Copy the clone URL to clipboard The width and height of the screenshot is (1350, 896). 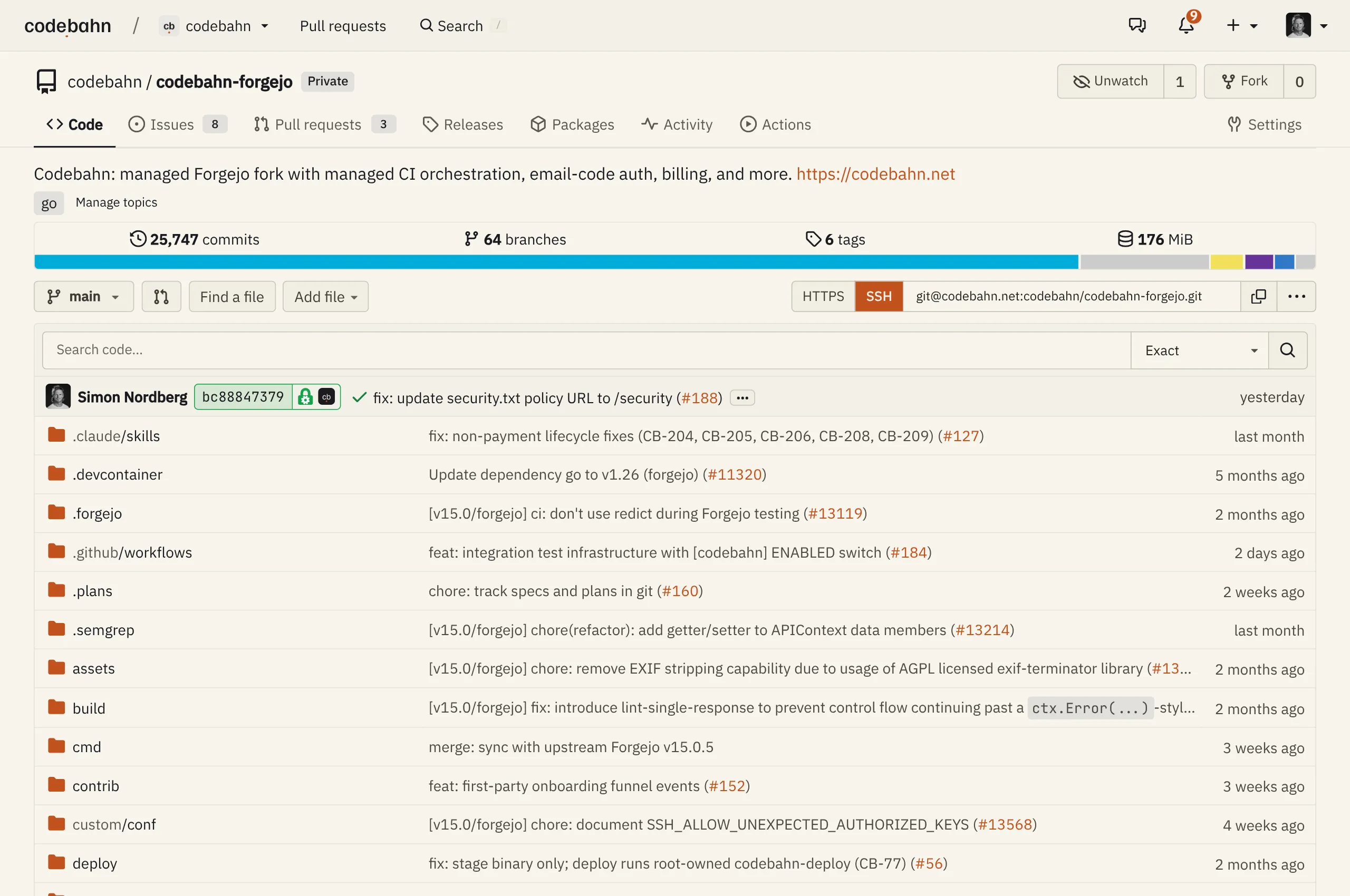coord(1259,296)
